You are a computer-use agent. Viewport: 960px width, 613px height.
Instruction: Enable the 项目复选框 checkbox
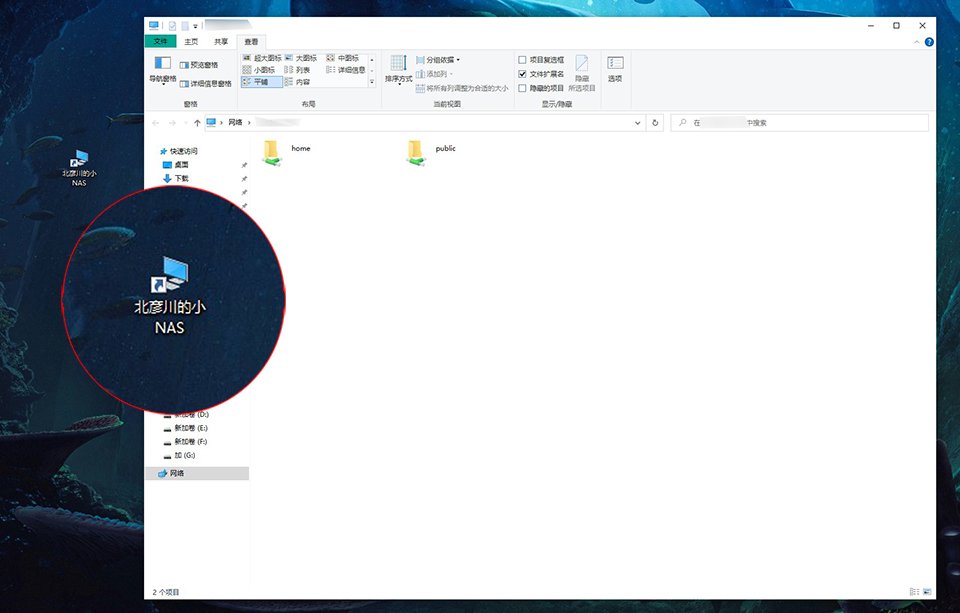tap(522, 60)
